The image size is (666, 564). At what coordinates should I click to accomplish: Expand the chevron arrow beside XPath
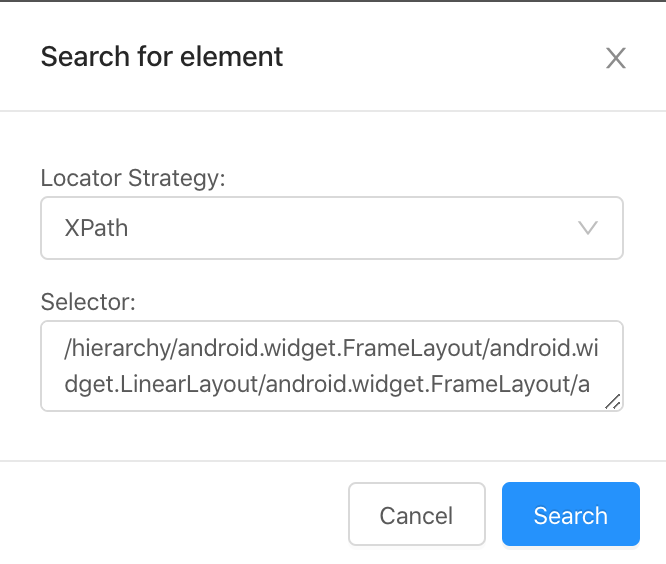588,228
